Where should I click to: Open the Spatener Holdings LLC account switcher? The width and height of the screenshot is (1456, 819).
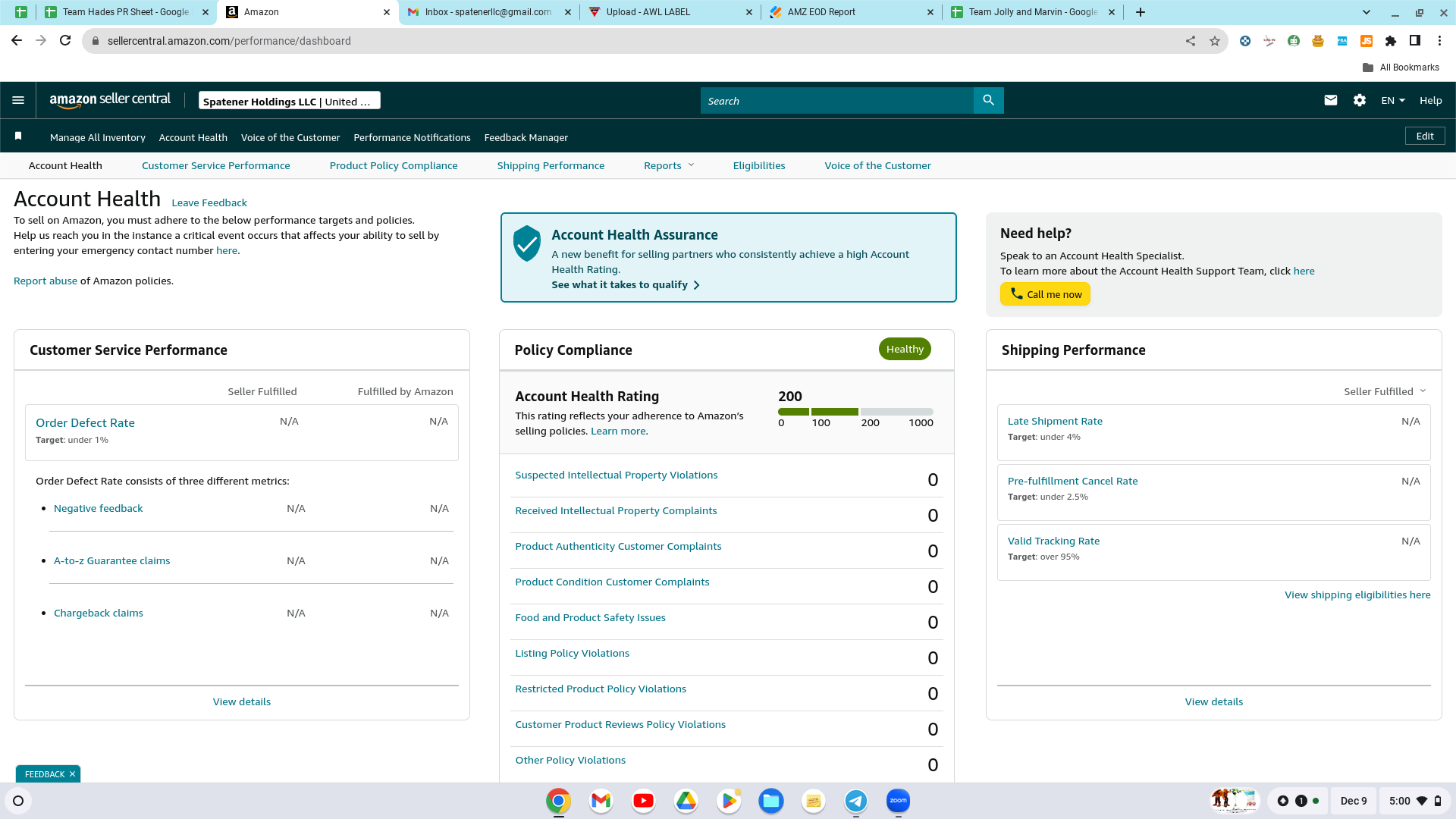pyautogui.click(x=289, y=101)
